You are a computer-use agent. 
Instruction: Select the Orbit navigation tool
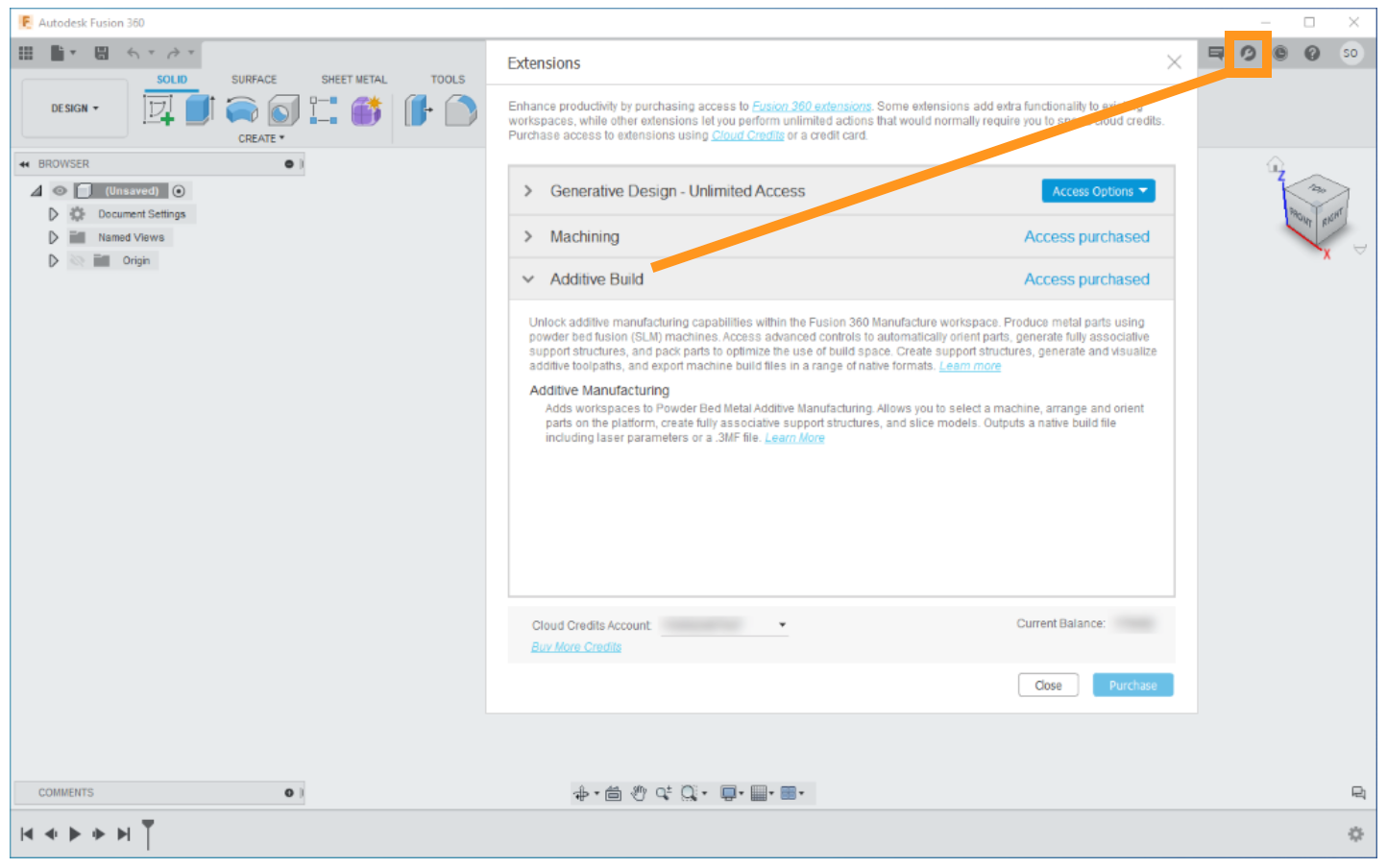[581, 793]
